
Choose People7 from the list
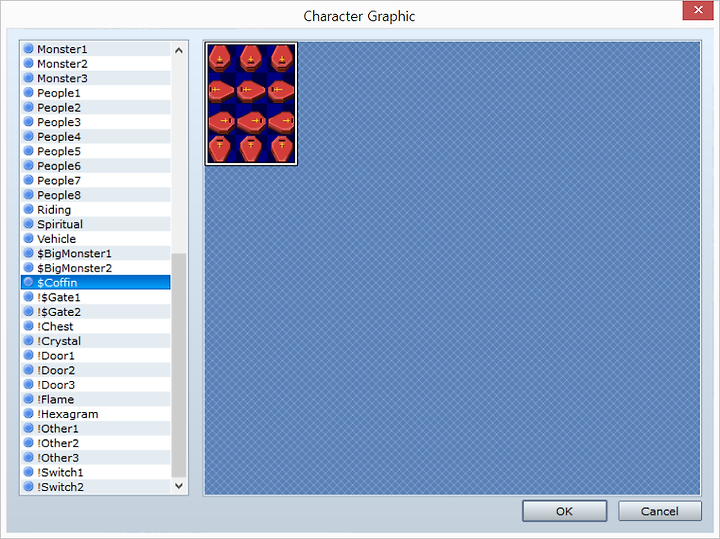point(96,180)
